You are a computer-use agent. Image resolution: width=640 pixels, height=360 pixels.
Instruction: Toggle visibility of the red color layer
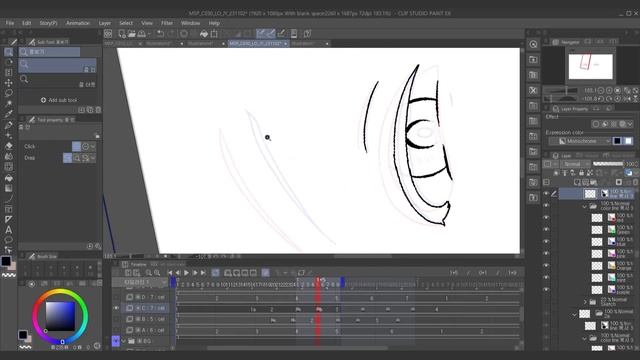pyautogui.click(x=546, y=217)
